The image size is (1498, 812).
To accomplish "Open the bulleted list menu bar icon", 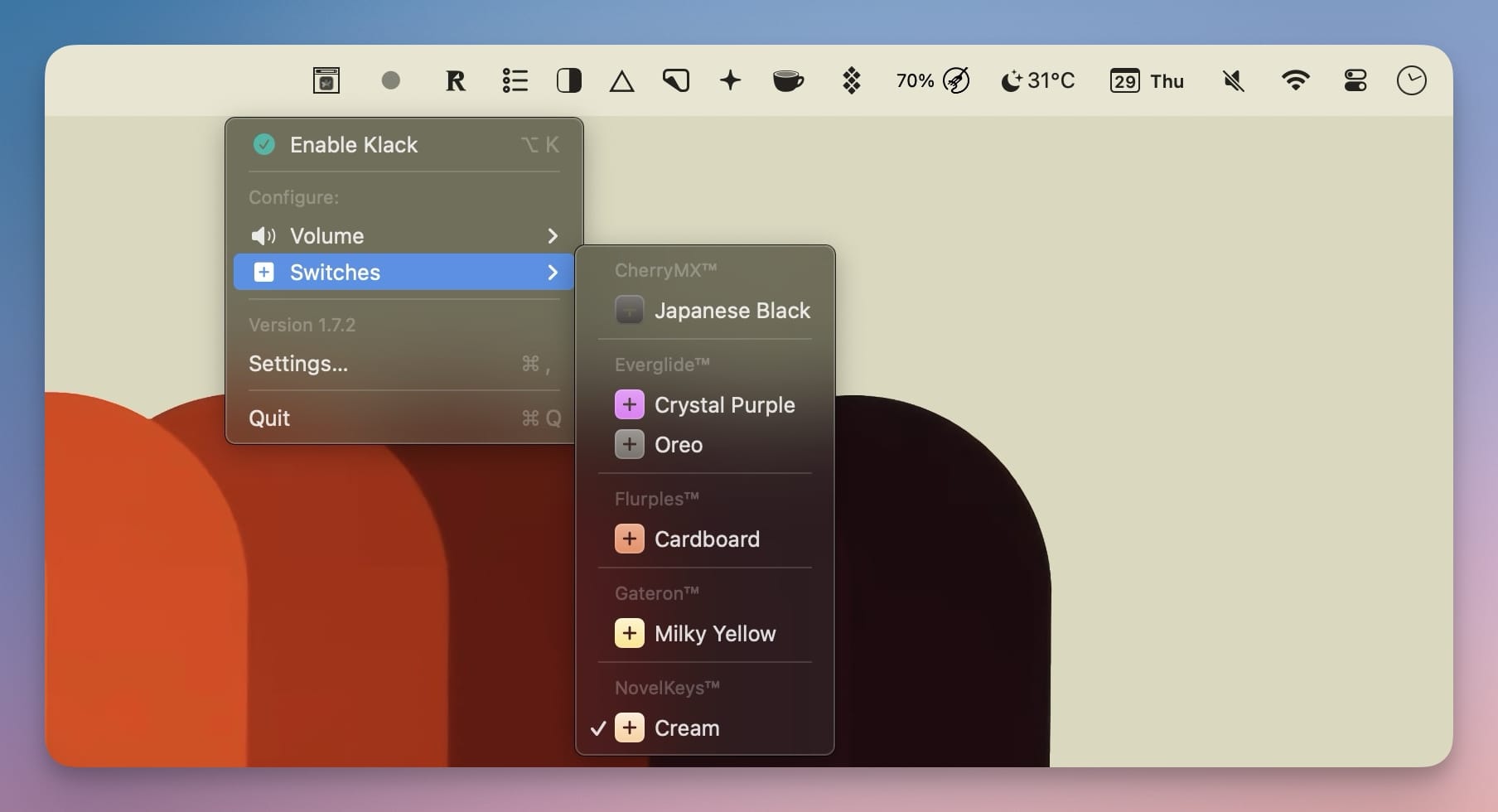I will click(515, 80).
